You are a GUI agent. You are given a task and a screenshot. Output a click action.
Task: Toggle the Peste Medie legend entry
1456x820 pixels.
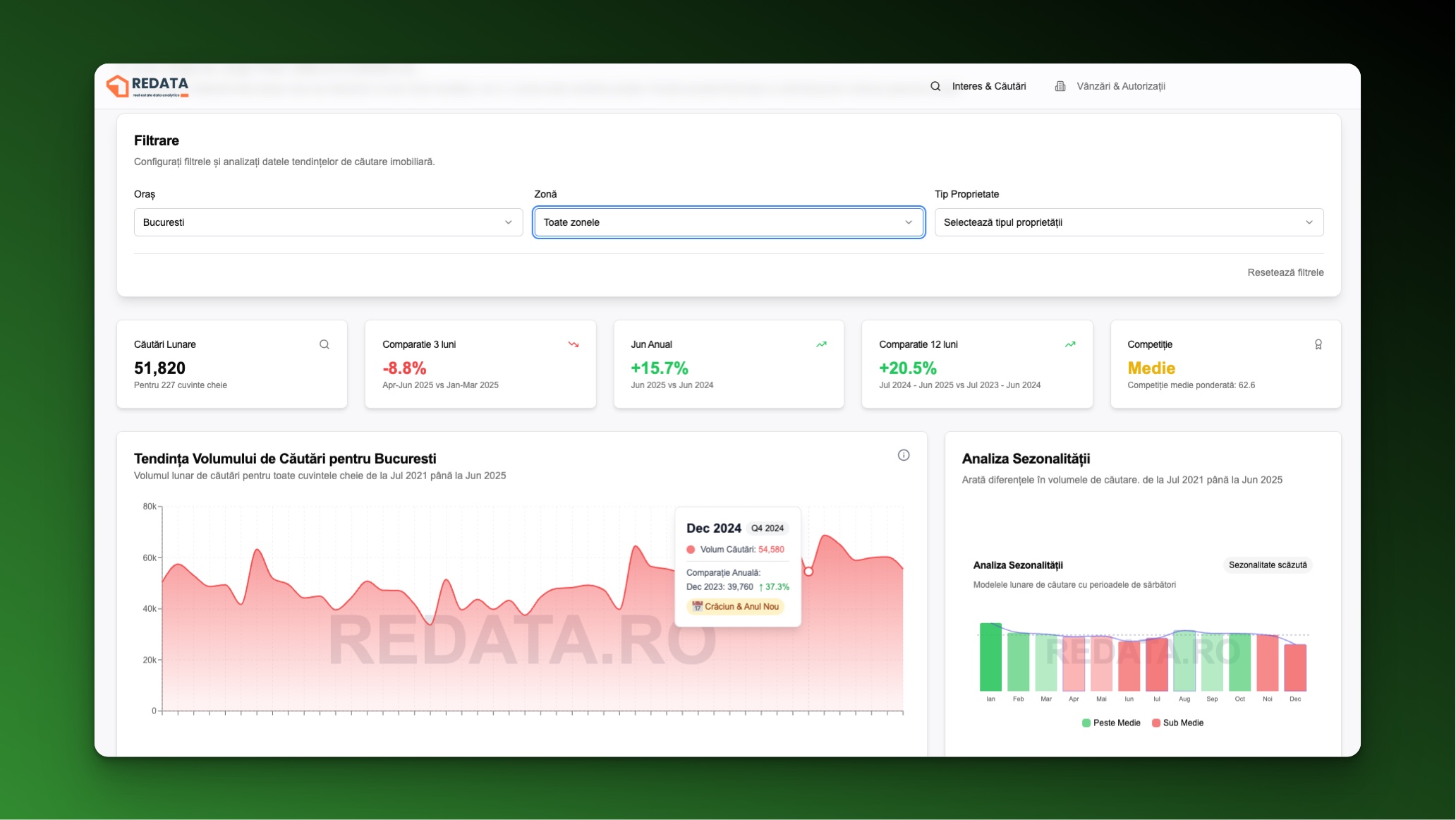coord(1111,722)
